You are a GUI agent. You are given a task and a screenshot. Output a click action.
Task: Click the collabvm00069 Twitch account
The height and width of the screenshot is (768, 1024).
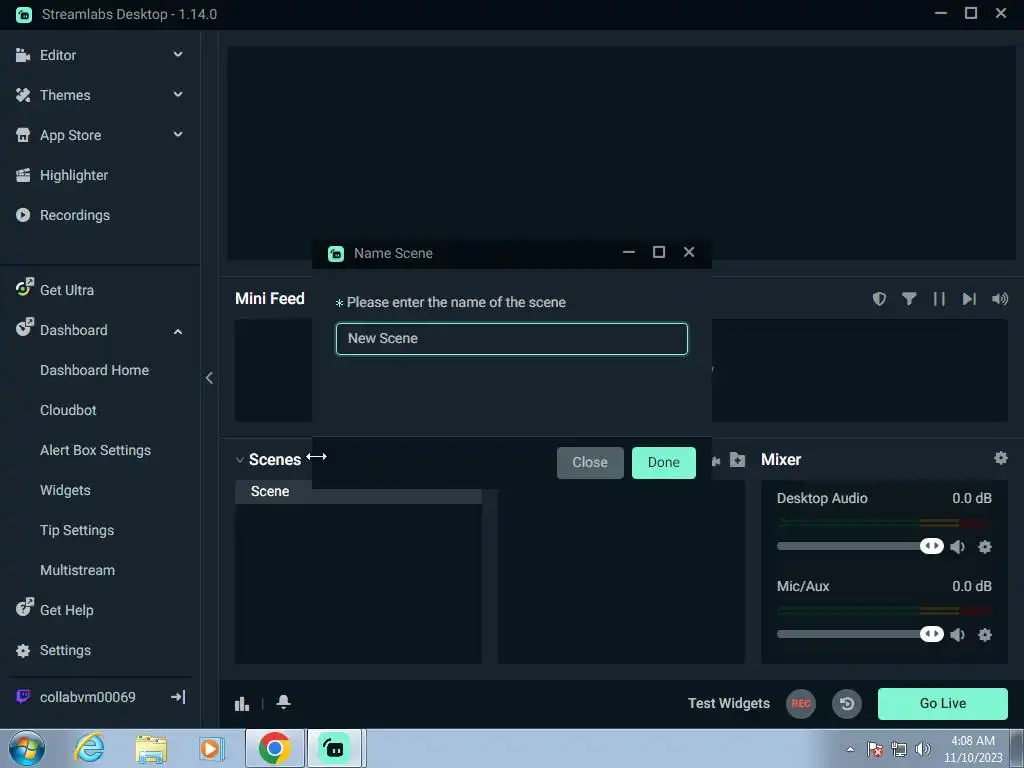click(88, 697)
